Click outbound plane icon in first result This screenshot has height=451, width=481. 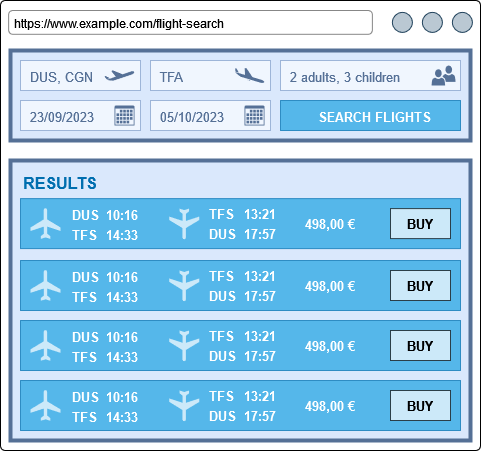[x=45, y=224]
